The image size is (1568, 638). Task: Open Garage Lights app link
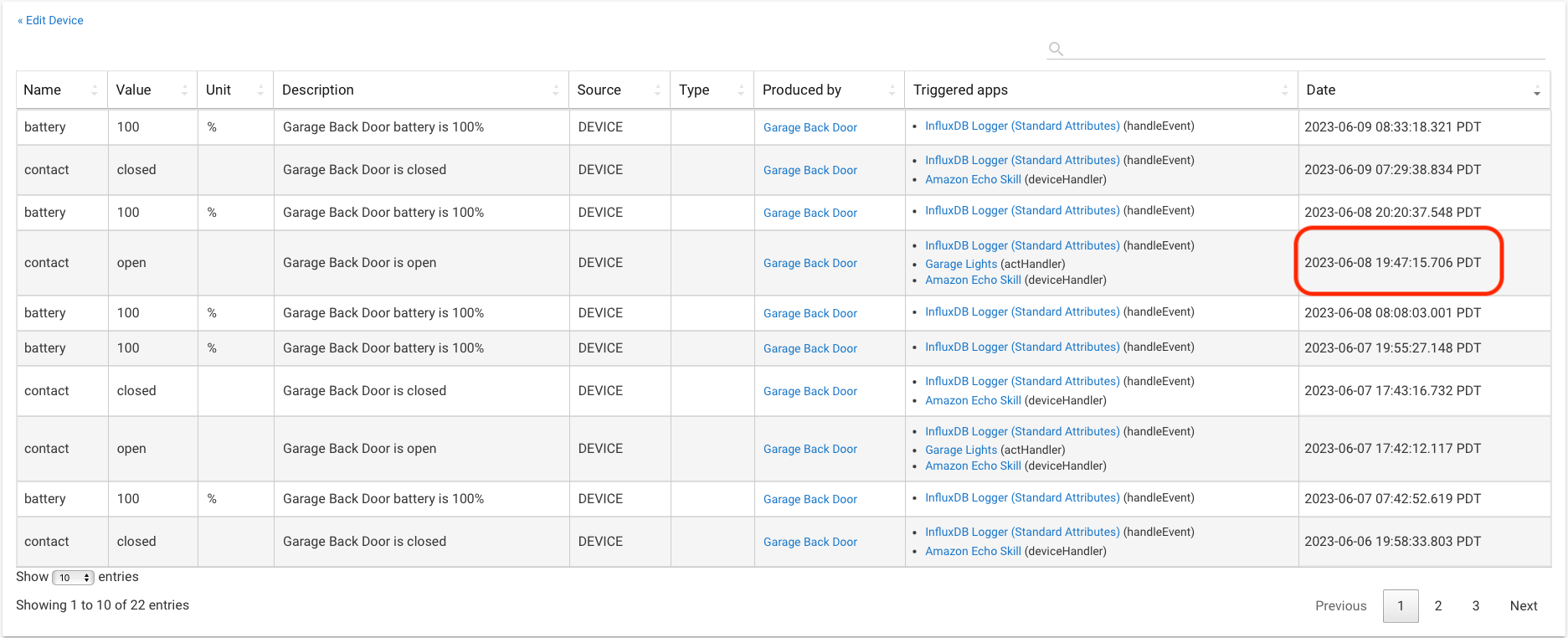click(961, 264)
